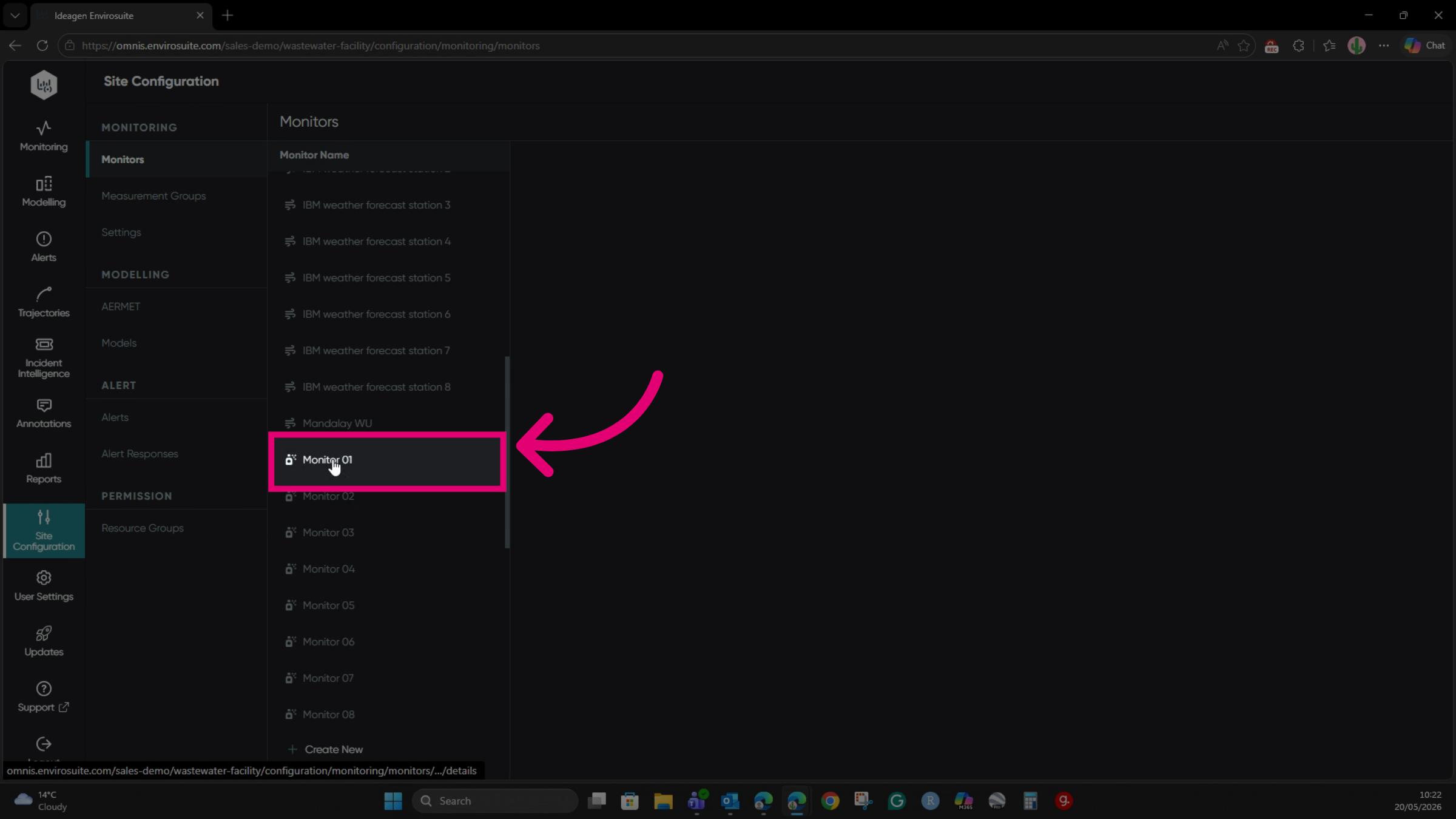This screenshot has width=1456, height=819.
Task: Open the browser settings ellipsis menu
Action: (1384, 45)
